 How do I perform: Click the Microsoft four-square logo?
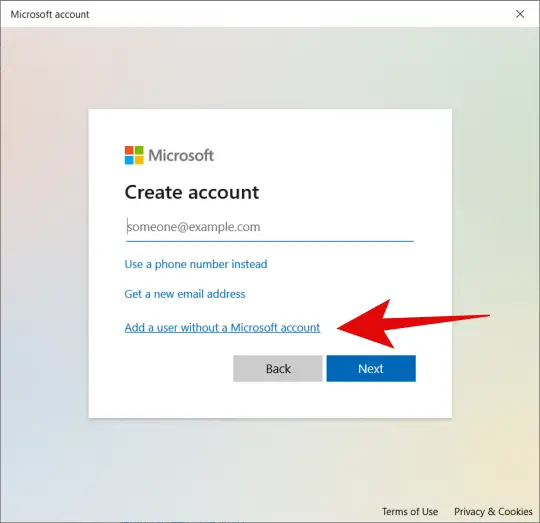134,155
